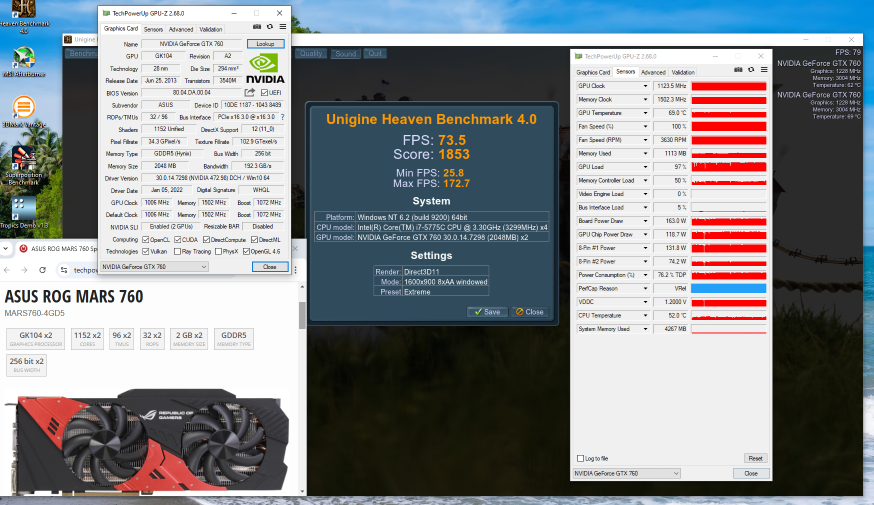This screenshot has width=874, height=505.
Task: Open hamburger menu in Graphics Card GPU-Z window
Action: coord(283,27)
